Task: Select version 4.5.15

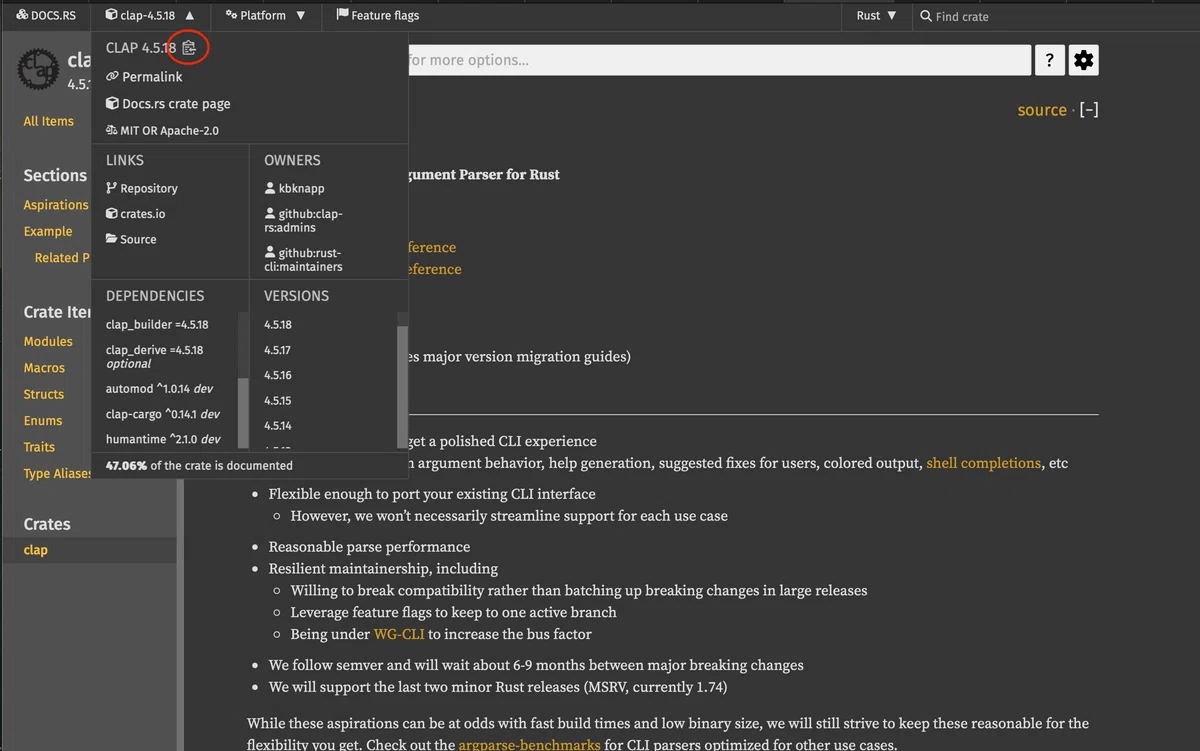Action: pyautogui.click(x=278, y=400)
